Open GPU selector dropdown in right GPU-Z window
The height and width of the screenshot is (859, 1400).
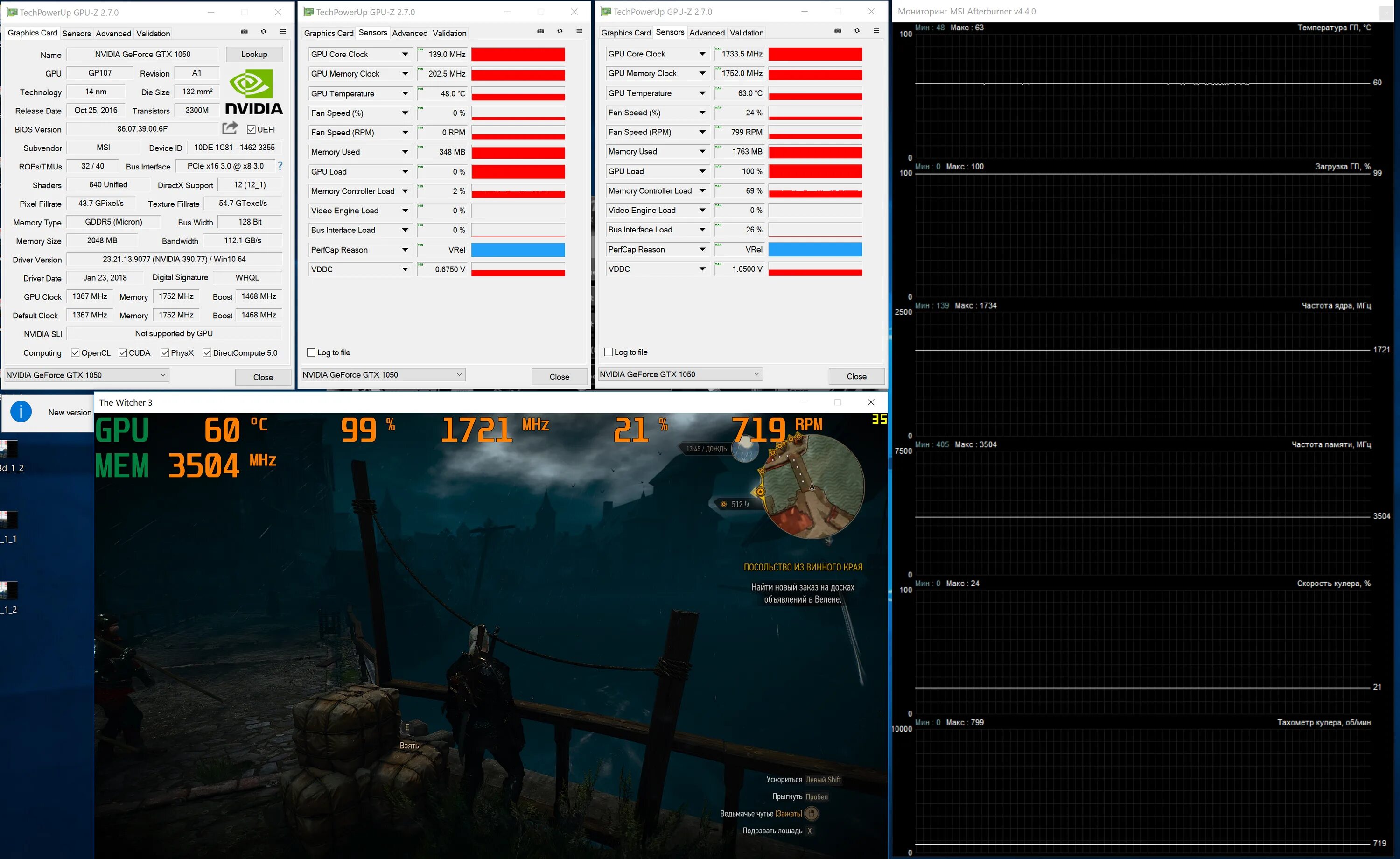[681, 374]
